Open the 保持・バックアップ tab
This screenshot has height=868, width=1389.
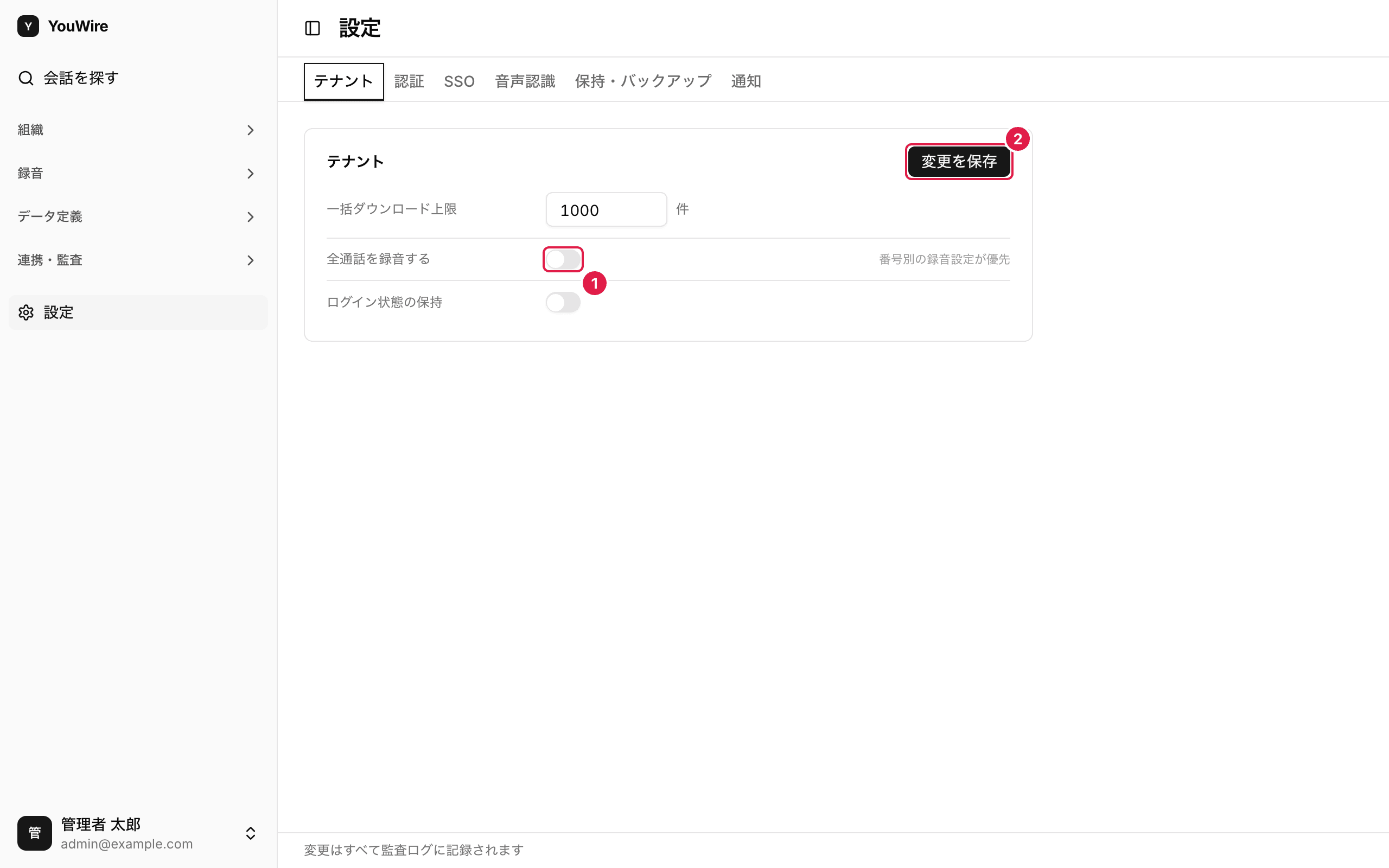643,81
